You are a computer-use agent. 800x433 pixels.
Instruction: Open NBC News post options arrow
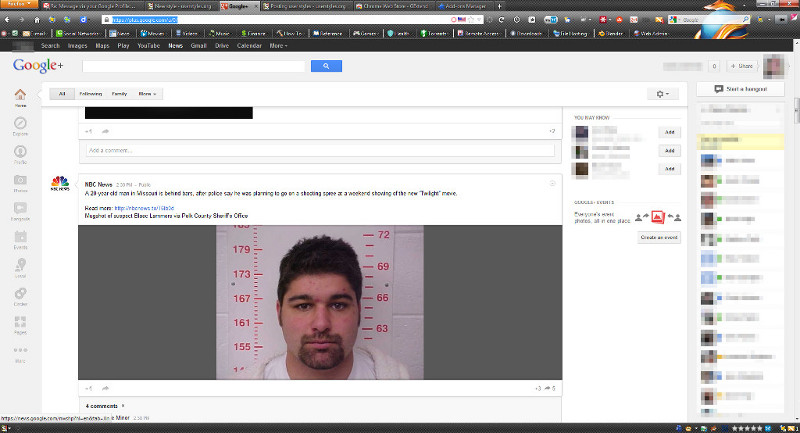click(x=552, y=183)
